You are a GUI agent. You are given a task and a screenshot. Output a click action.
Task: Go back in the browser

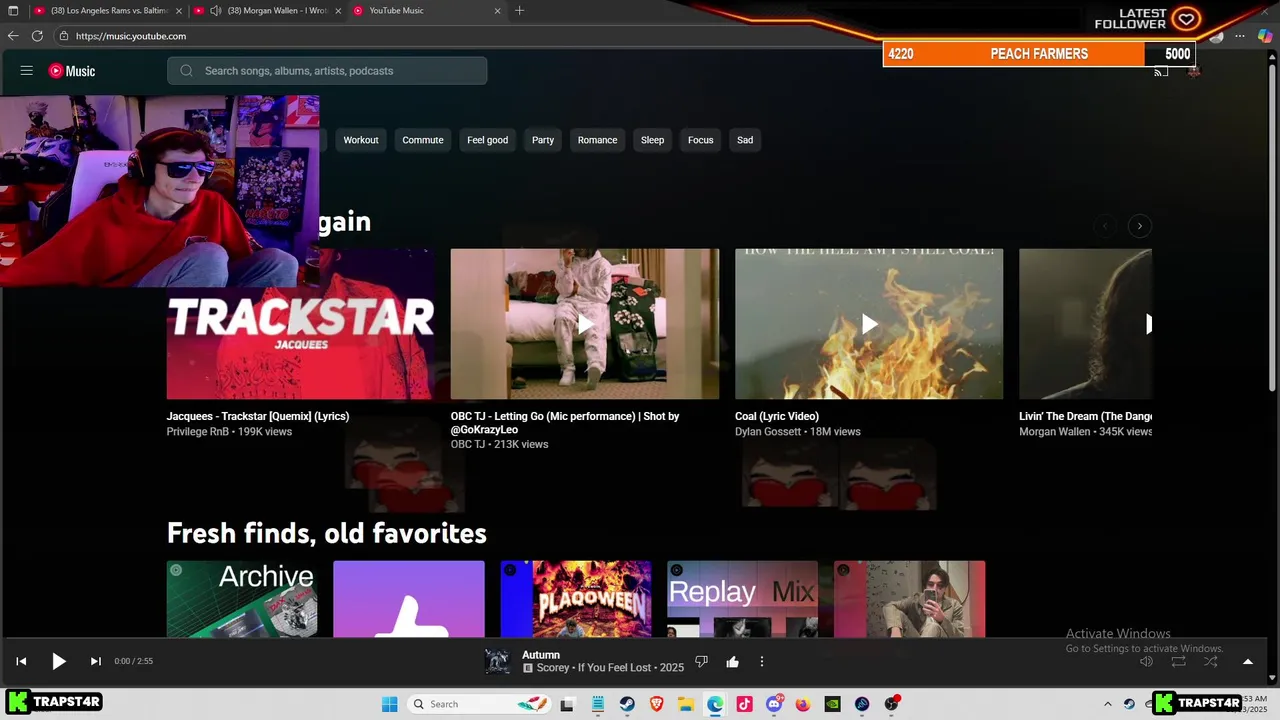coord(13,36)
